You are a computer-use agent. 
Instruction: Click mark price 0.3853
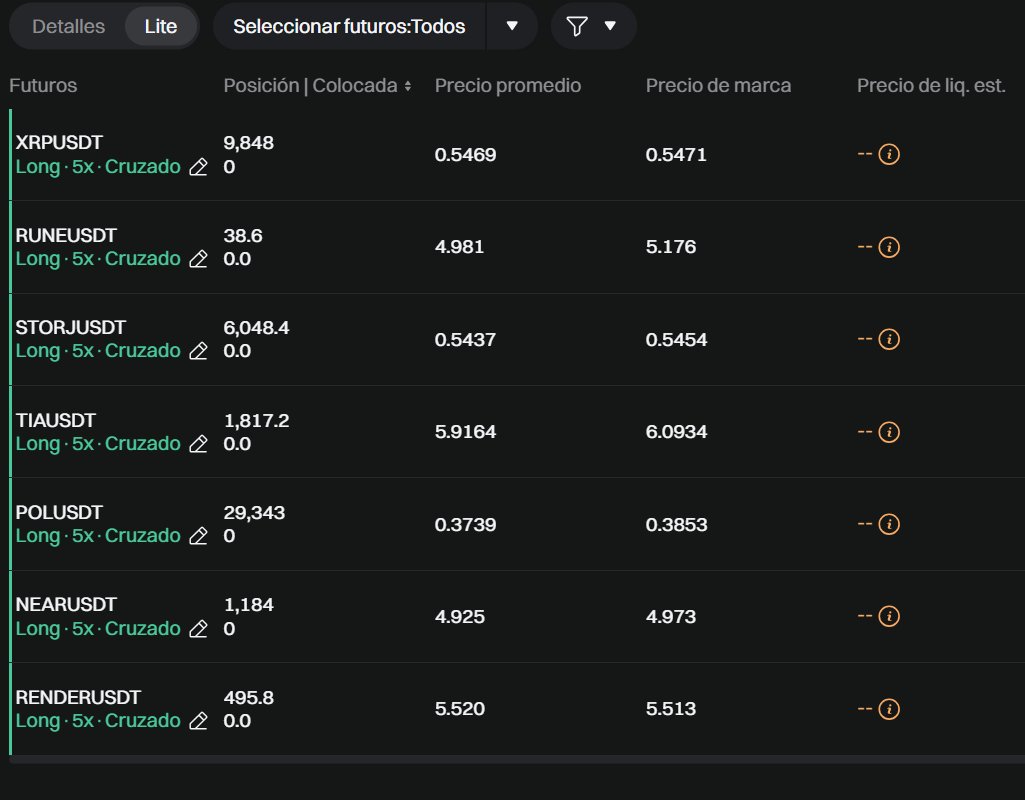[x=677, y=525]
